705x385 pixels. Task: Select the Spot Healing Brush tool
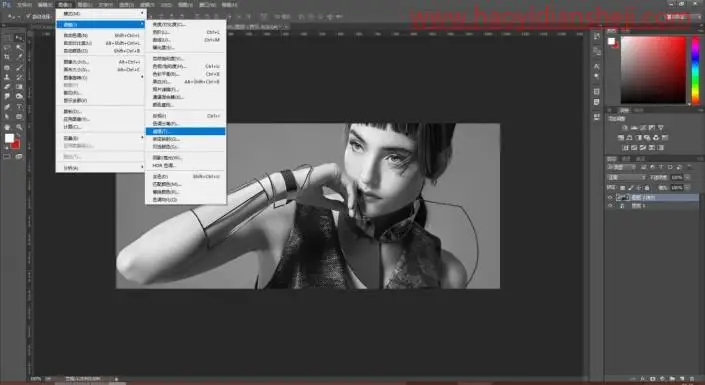7,67
